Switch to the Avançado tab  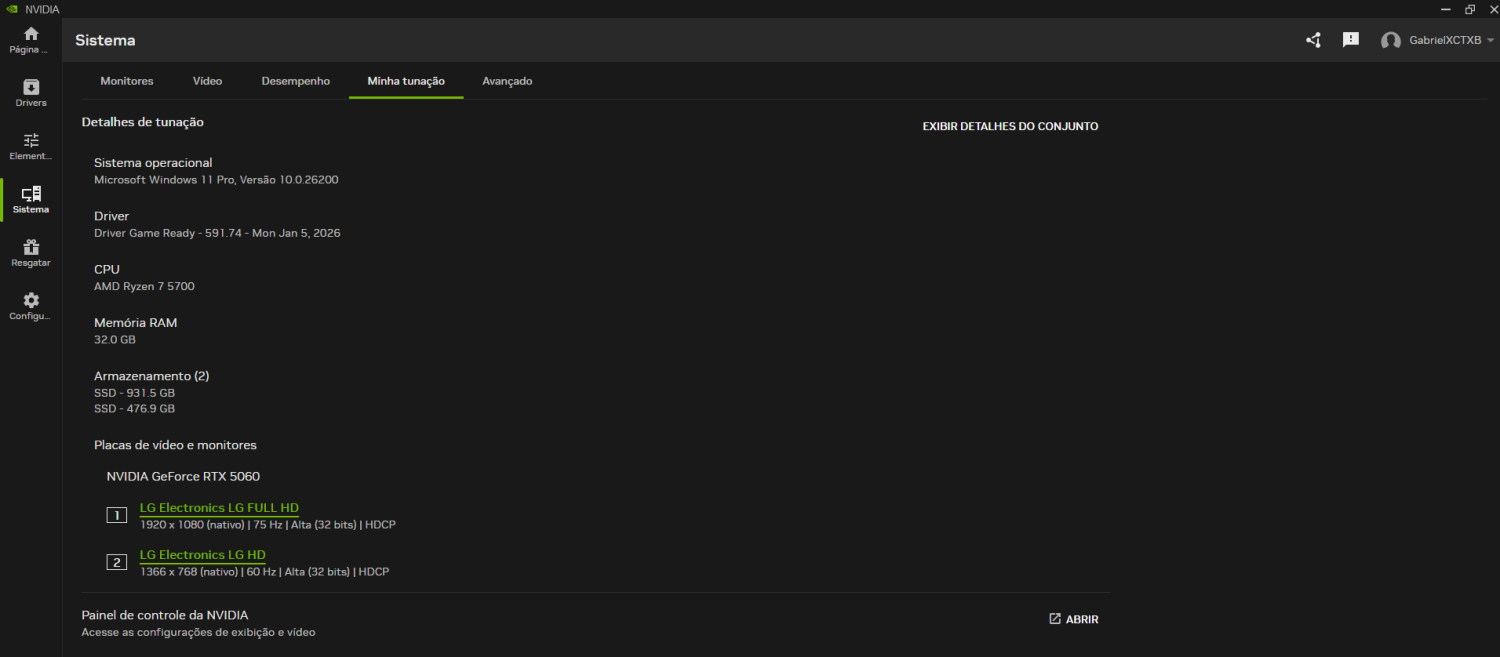[507, 81]
